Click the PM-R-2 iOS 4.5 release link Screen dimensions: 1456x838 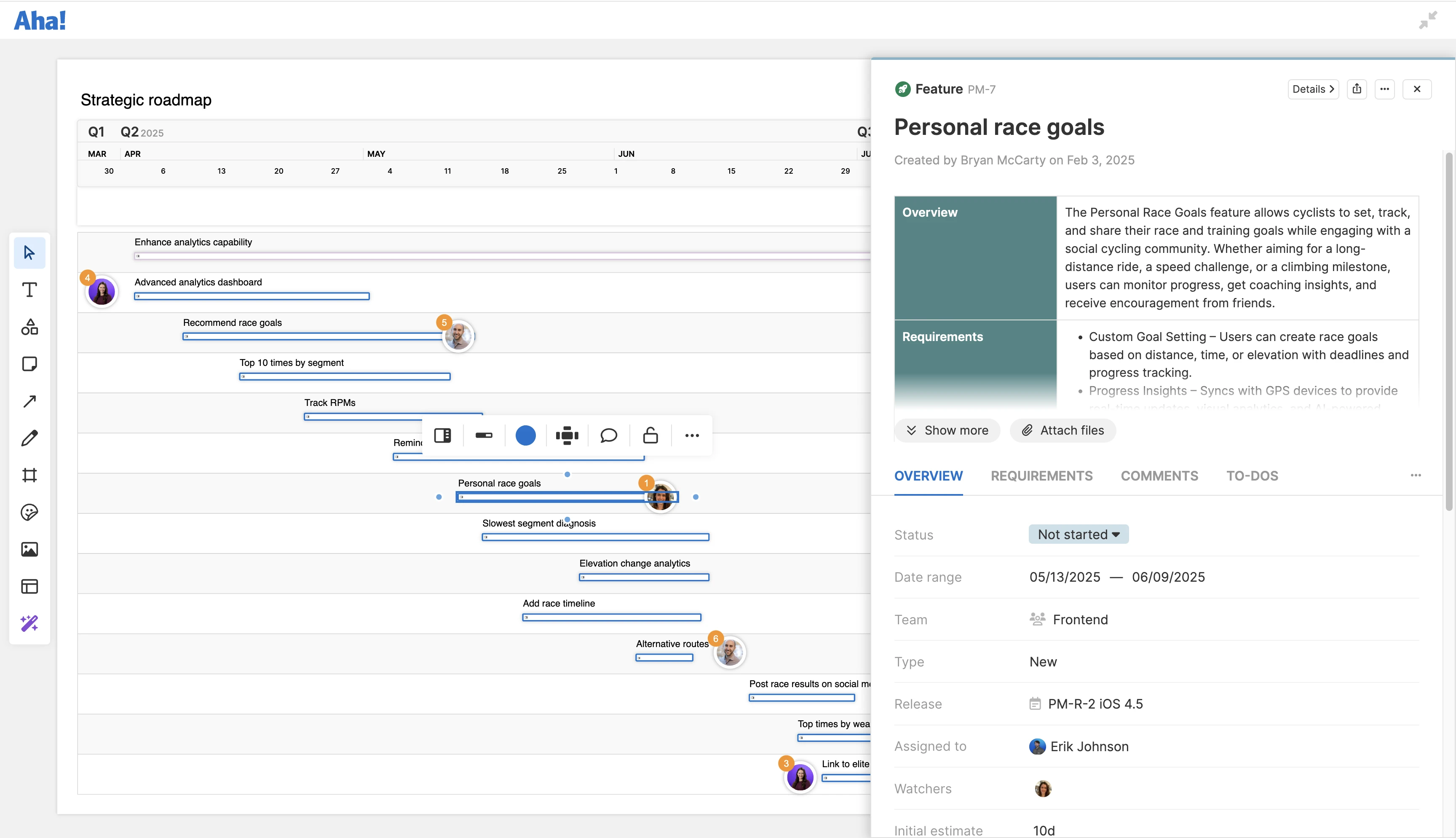[1095, 704]
